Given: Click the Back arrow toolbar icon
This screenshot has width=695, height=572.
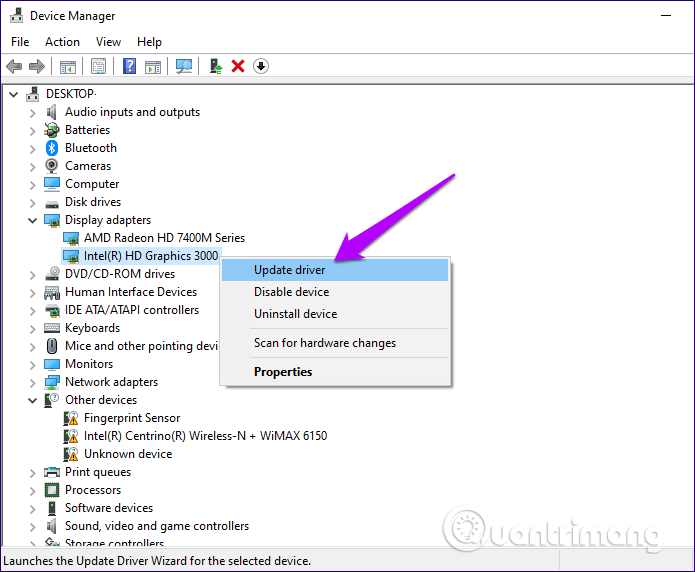Looking at the screenshot, I should coord(14,67).
